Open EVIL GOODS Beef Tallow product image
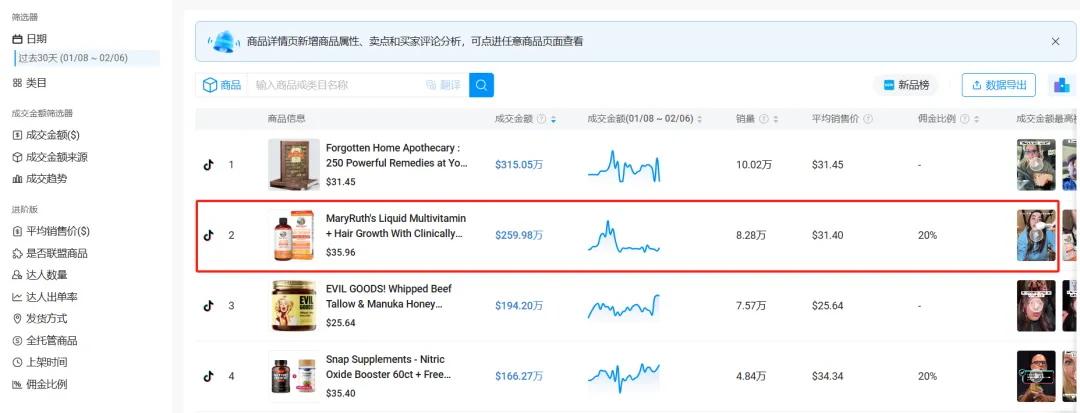The width and height of the screenshot is (1080, 413). [294, 306]
